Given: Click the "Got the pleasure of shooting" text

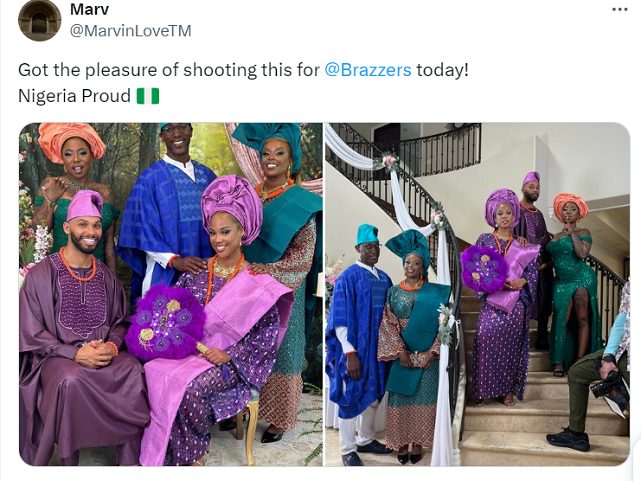Looking at the screenshot, I should (x=170, y=70).
